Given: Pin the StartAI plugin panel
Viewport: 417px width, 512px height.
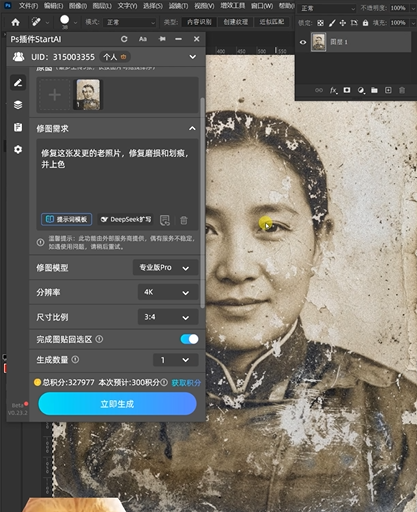Looking at the screenshot, I should coord(162,39).
